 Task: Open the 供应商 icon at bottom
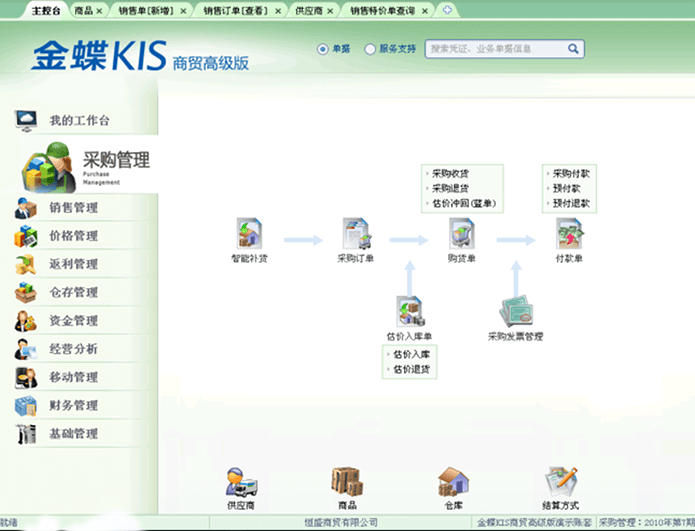(x=241, y=482)
